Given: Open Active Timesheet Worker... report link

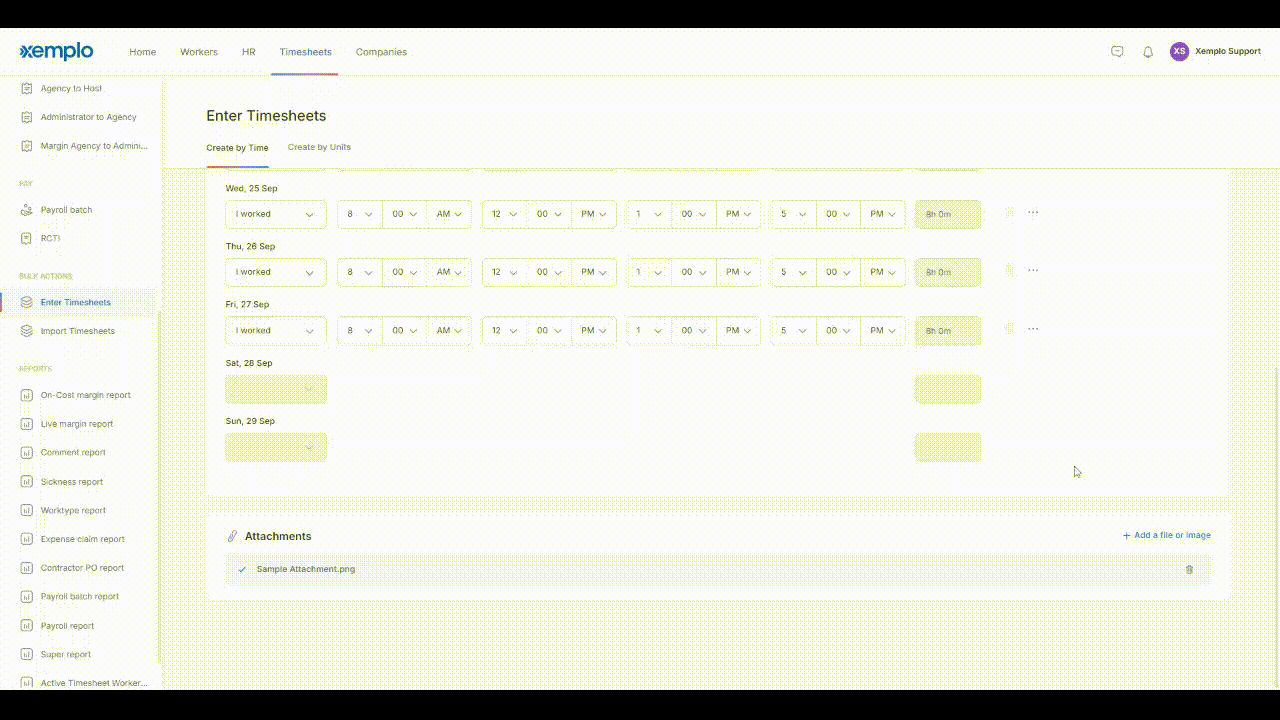Looking at the screenshot, I should (94, 683).
